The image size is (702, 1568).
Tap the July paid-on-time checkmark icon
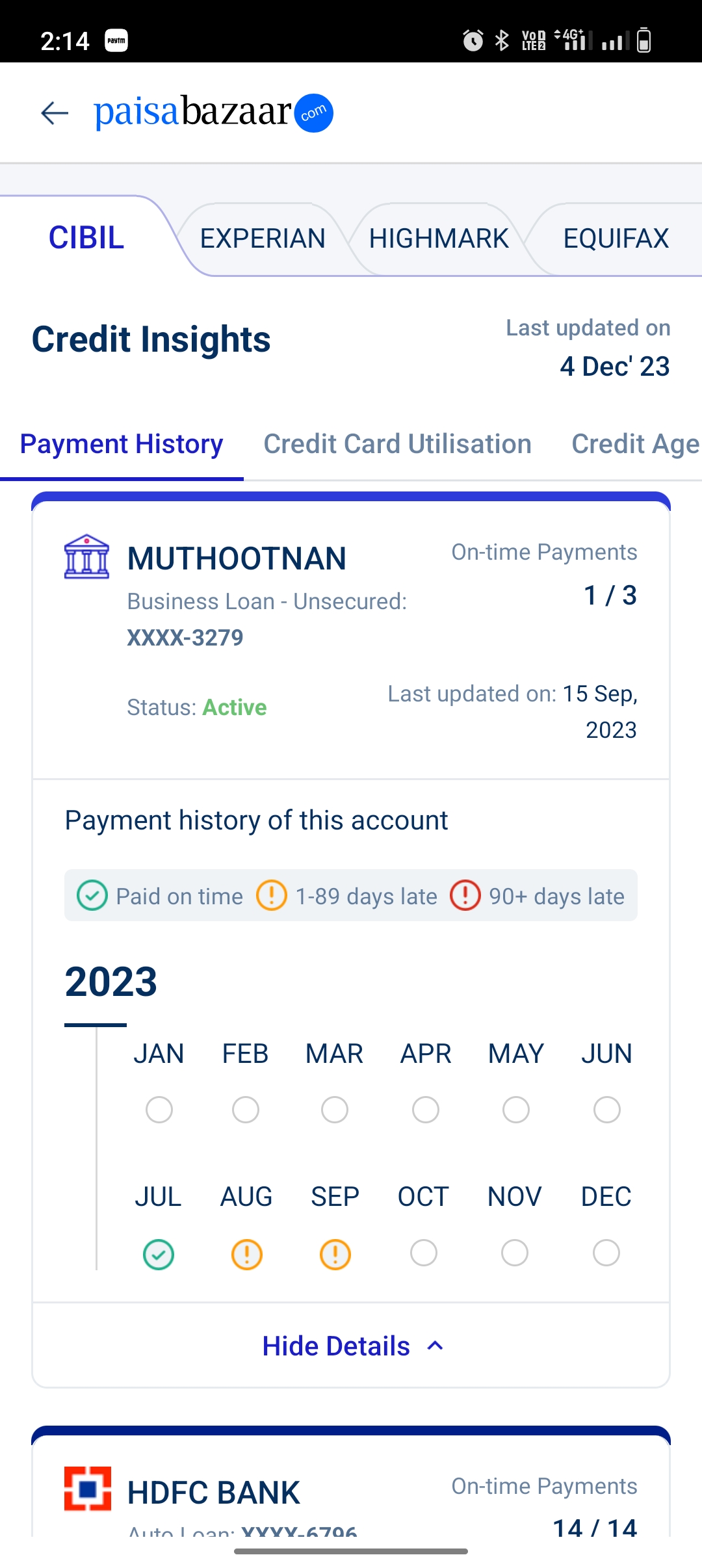159,1254
